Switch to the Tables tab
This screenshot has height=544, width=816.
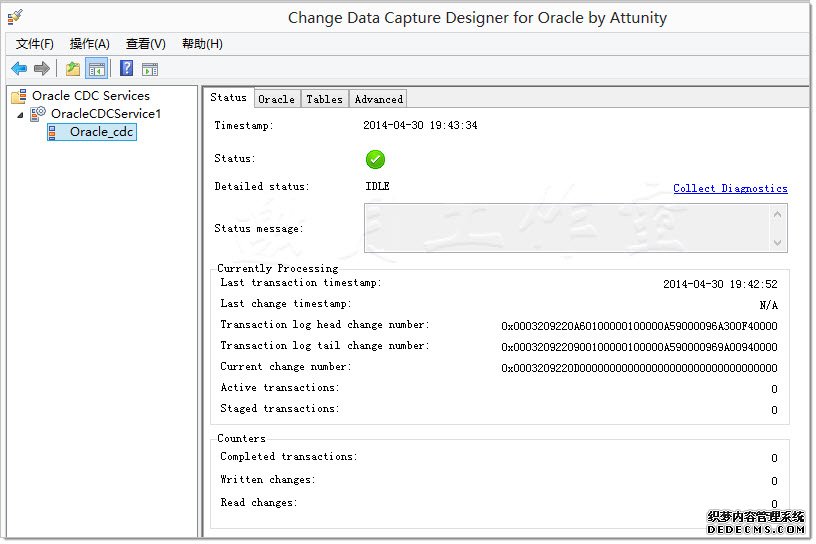point(324,99)
